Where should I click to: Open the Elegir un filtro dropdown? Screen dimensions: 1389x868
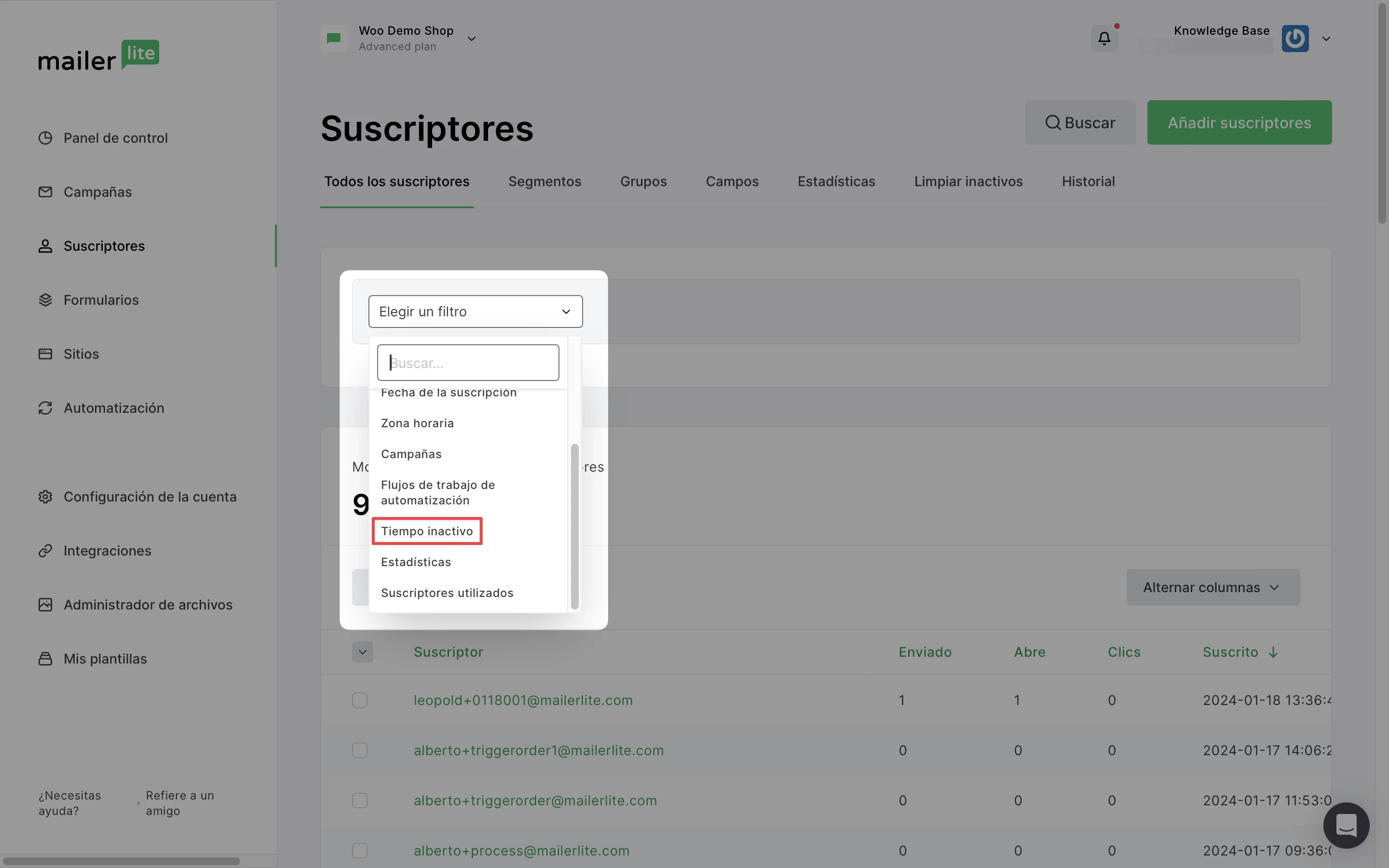[475, 311]
